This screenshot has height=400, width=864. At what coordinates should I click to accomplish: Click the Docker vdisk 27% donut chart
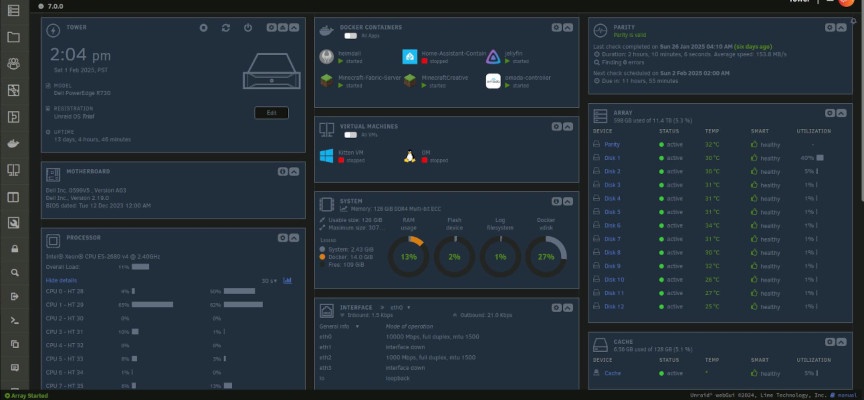tap(546, 257)
